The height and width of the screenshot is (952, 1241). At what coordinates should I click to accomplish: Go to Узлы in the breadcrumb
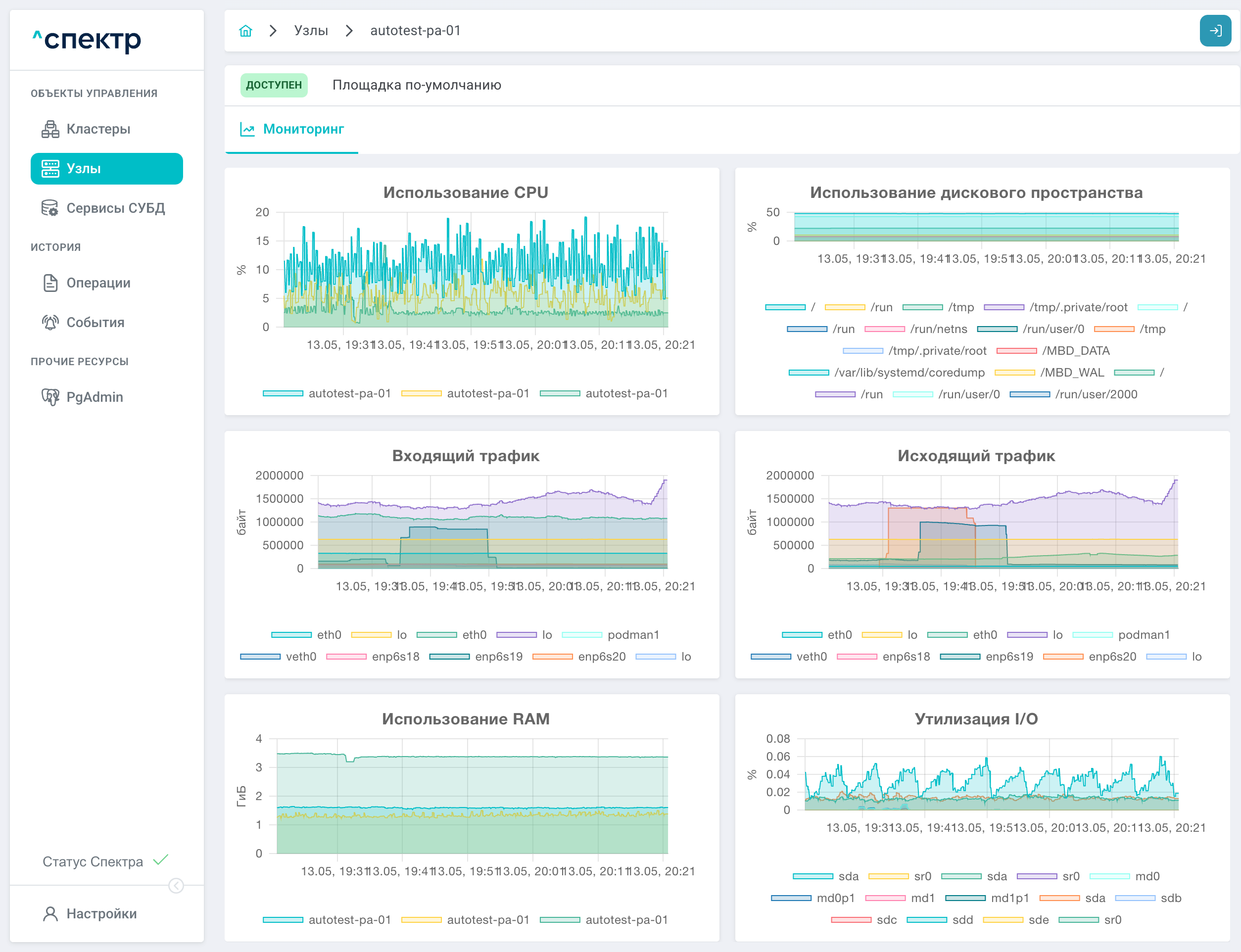click(x=311, y=31)
